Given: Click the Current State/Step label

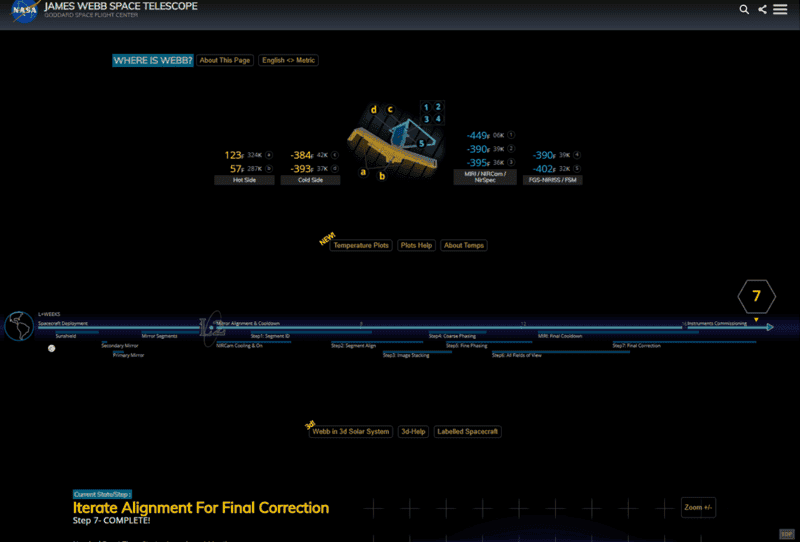Looking at the screenshot, I should point(102,495).
